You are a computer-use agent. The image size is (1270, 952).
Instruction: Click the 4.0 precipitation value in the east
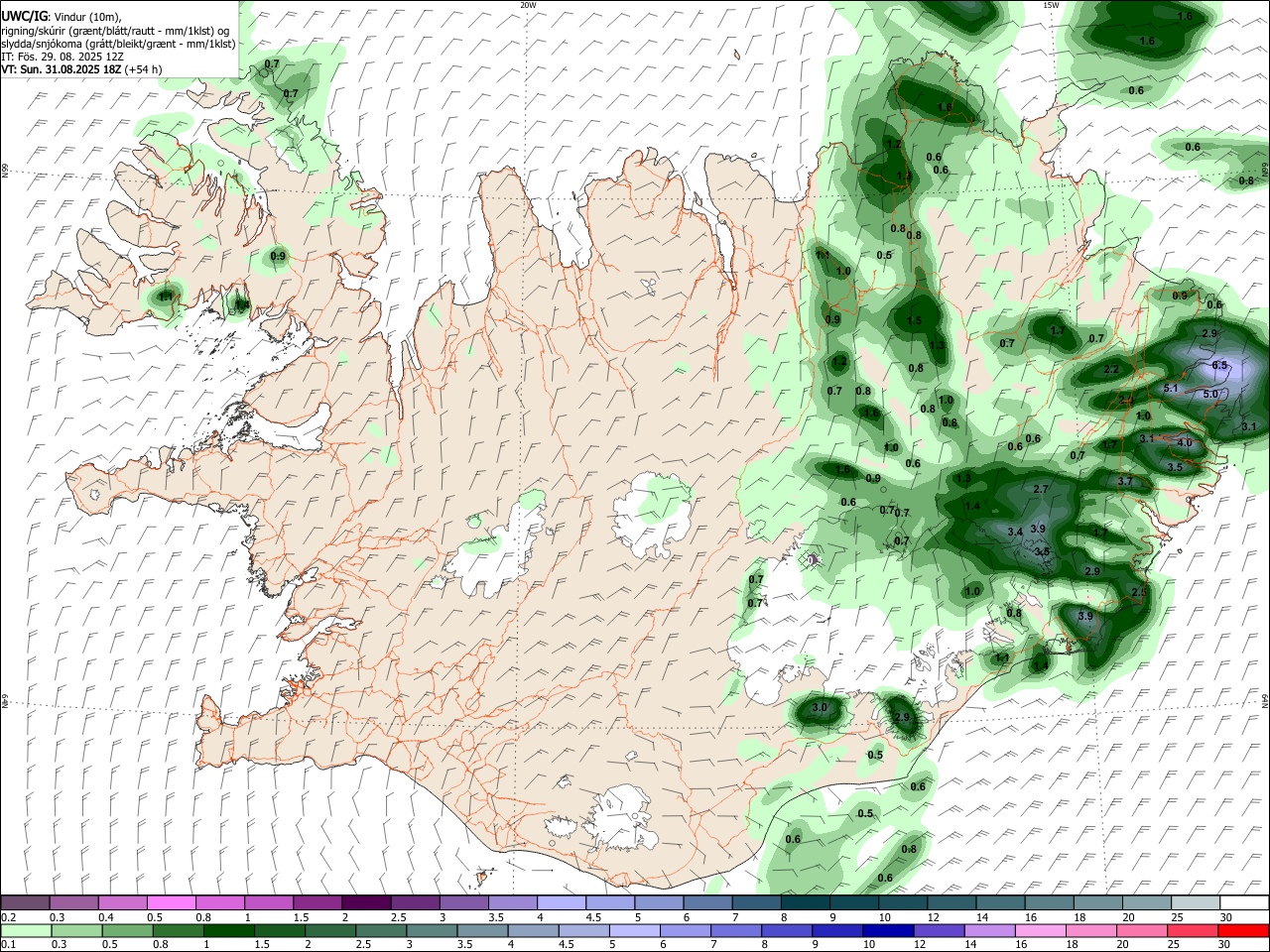point(1185,443)
